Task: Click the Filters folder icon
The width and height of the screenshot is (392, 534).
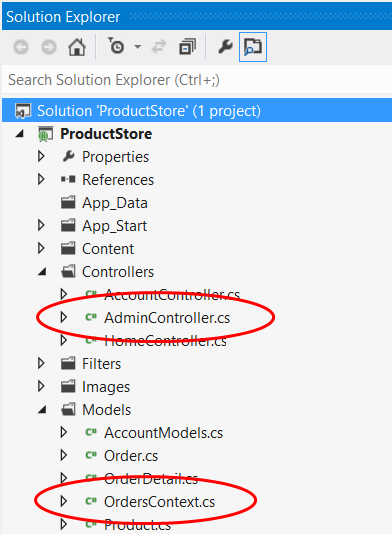Action: coord(68,363)
